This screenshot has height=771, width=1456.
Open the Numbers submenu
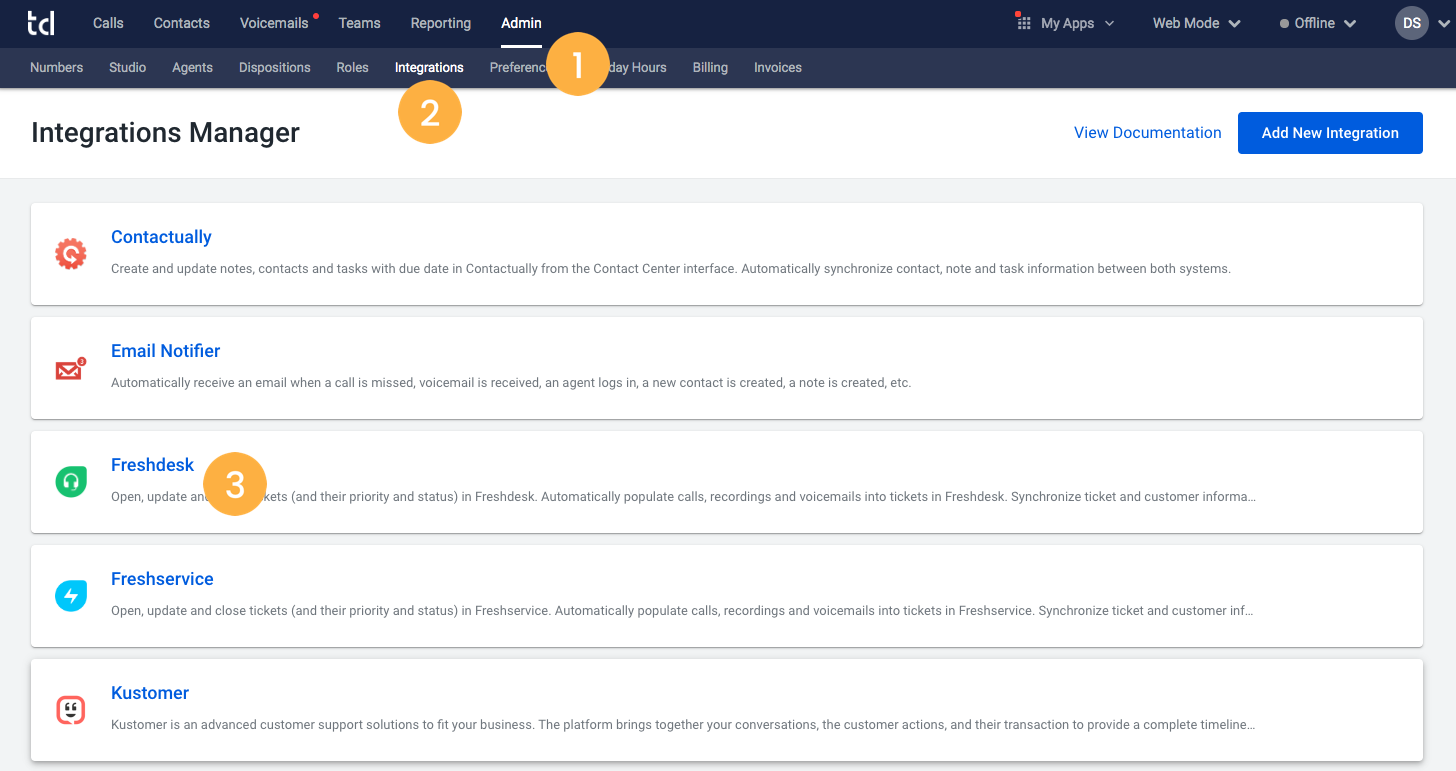tap(57, 68)
